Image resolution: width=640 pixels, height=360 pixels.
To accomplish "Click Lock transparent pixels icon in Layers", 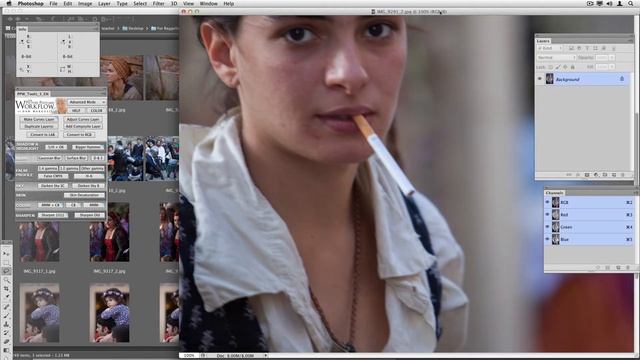I will click(551, 67).
